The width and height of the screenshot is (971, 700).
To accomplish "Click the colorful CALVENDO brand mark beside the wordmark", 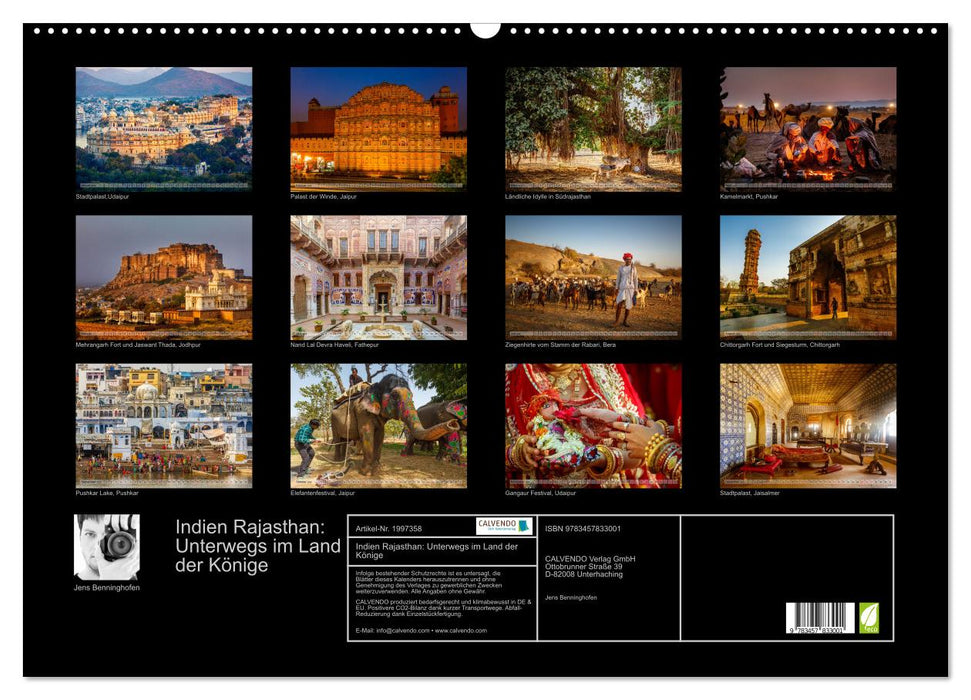I will pyautogui.click(x=525, y=525).
